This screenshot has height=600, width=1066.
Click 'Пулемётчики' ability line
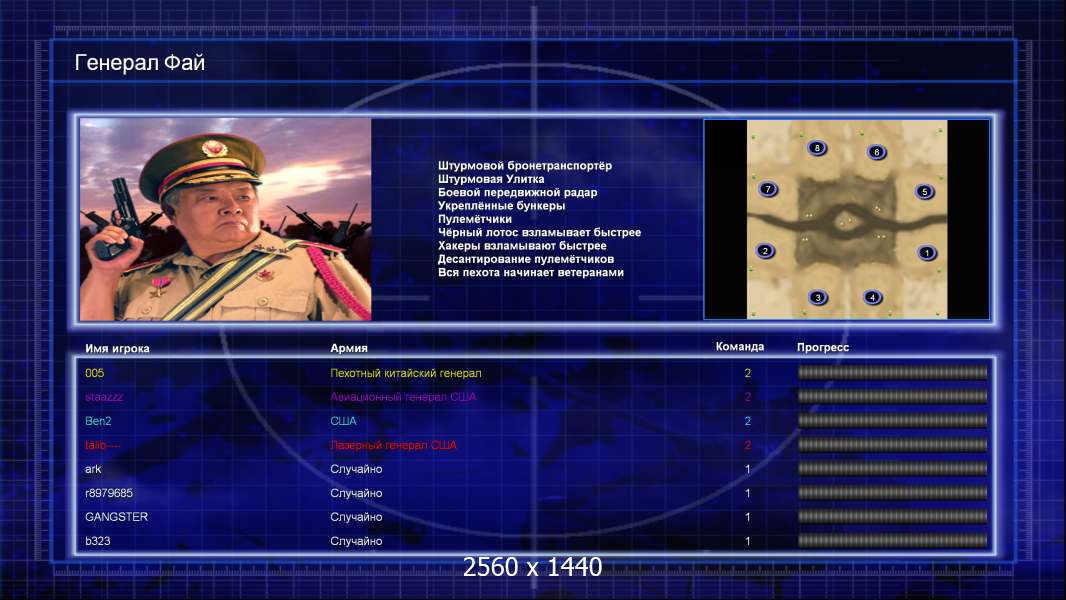(x=475, y=219)
